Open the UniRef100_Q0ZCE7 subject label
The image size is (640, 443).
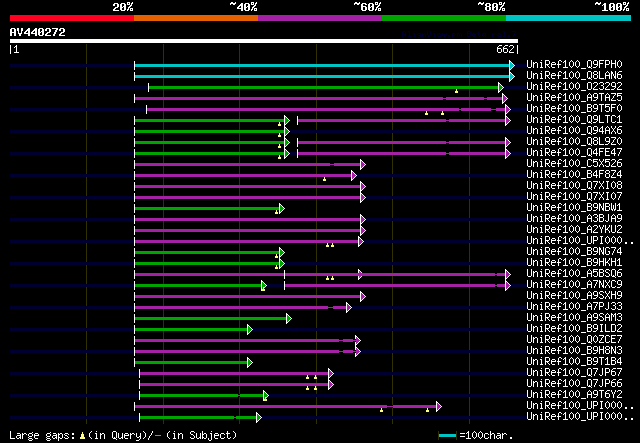(x=574, y=340)
